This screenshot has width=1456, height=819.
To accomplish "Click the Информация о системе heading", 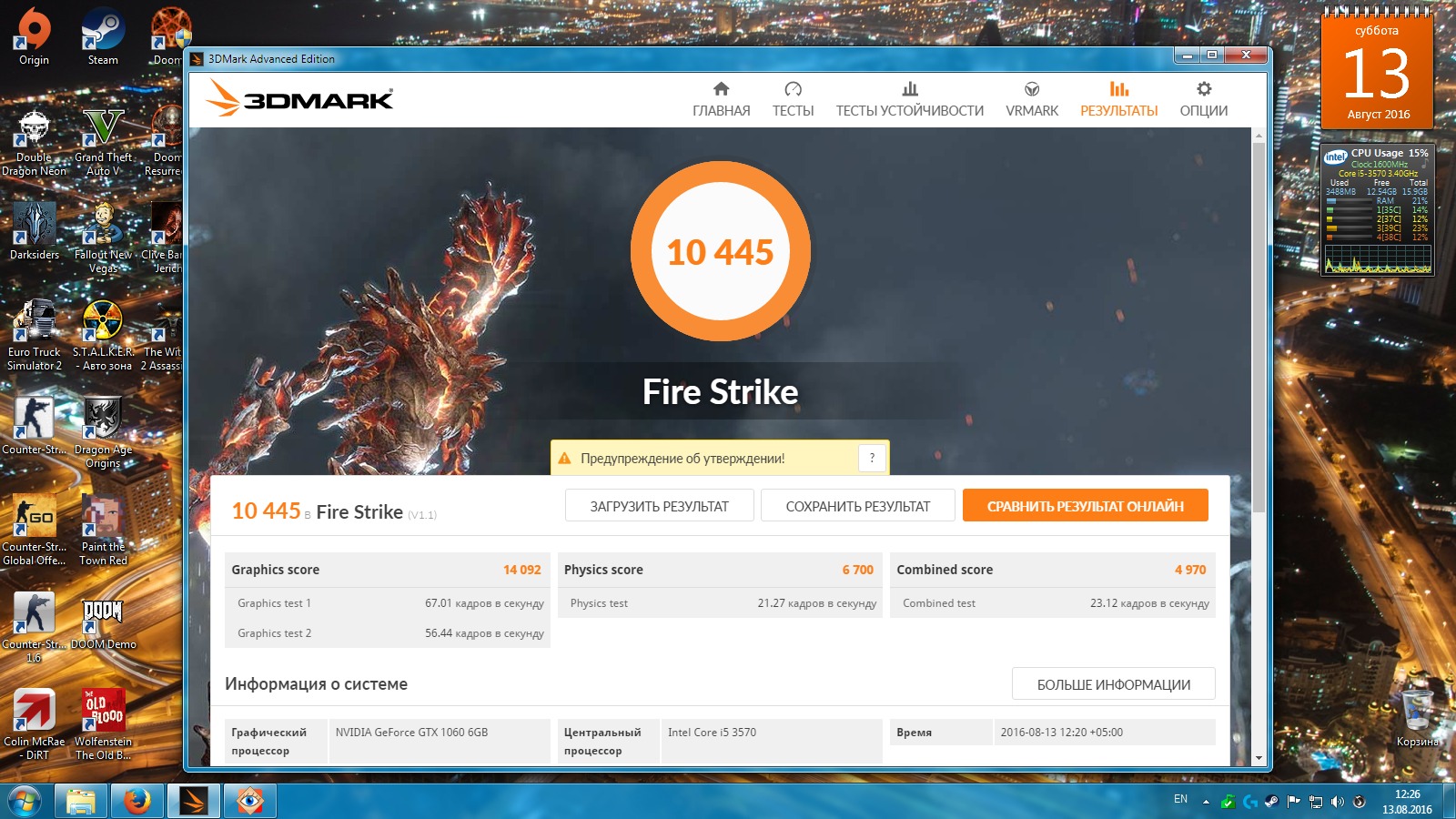I will 317,684.
